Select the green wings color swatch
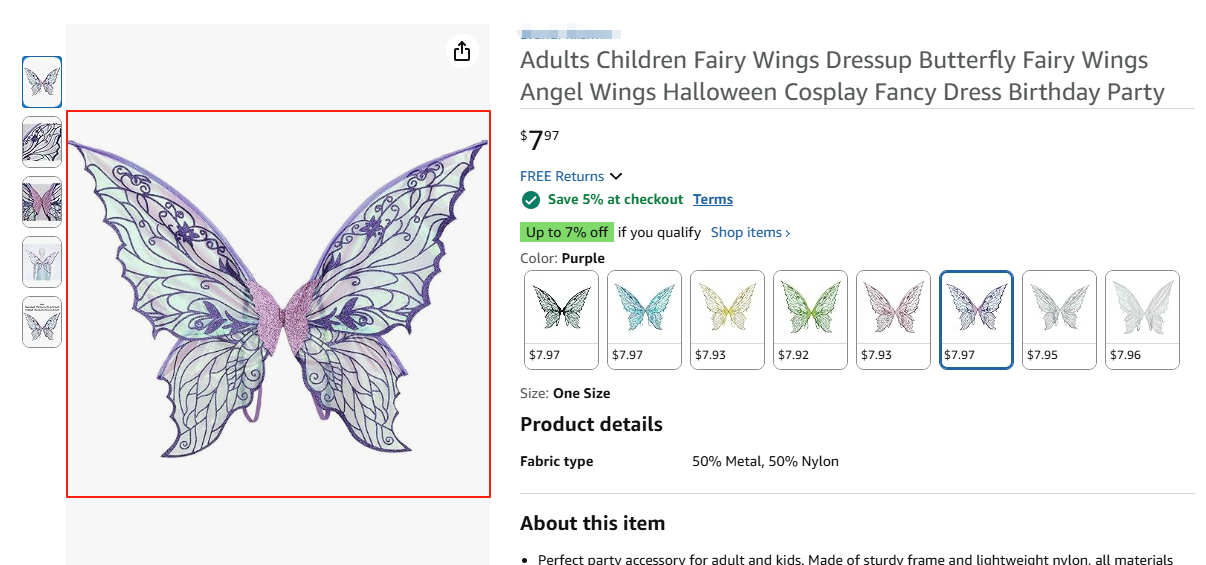Screen dimensions: 1206x565 point(810,319)
